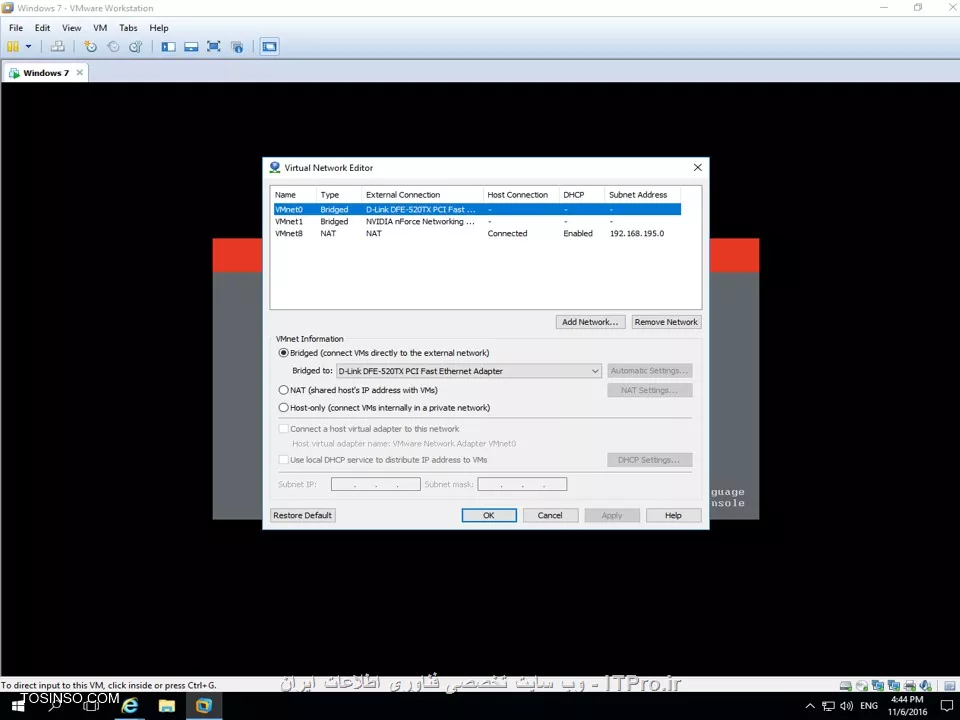Click the Automatic Settings button

650,370
